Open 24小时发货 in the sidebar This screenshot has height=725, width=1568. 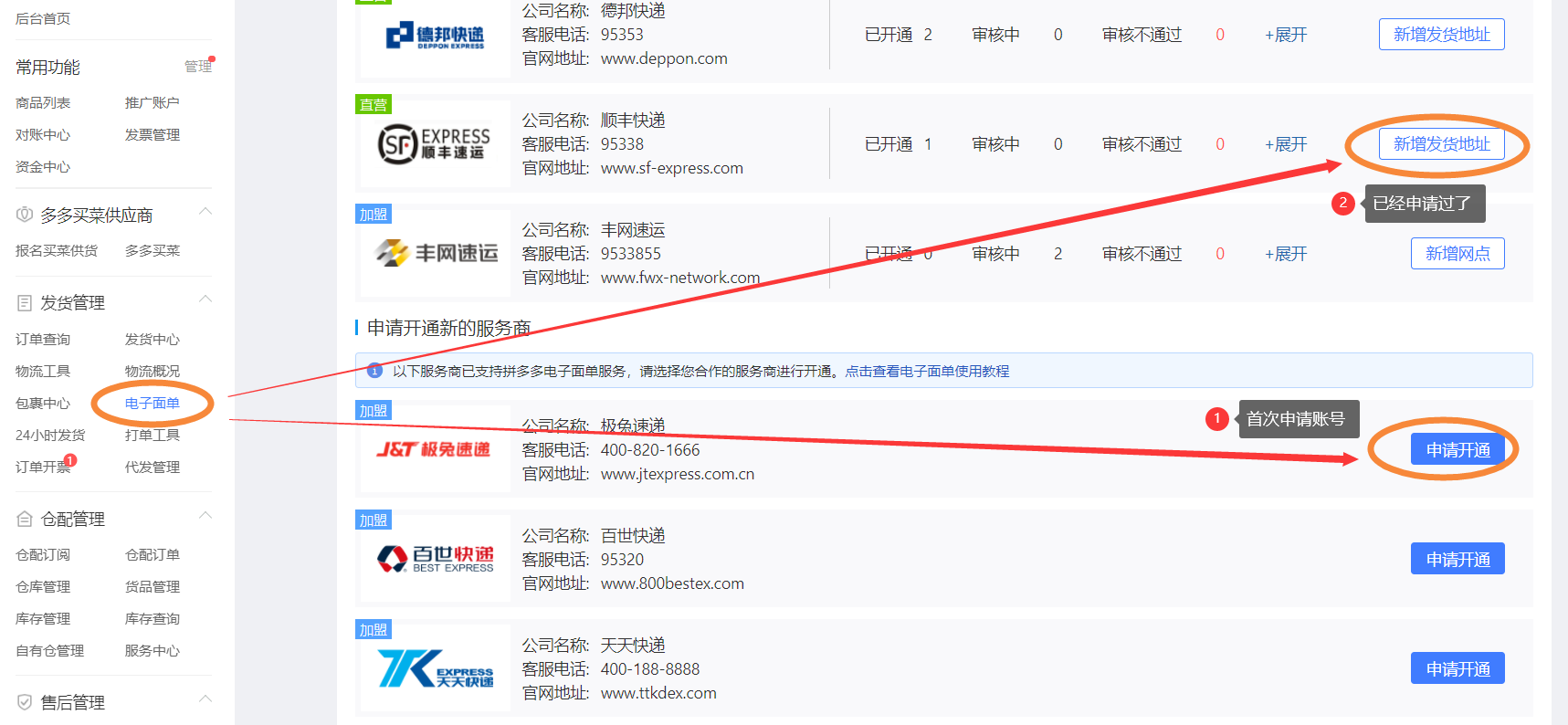[50, 436]
